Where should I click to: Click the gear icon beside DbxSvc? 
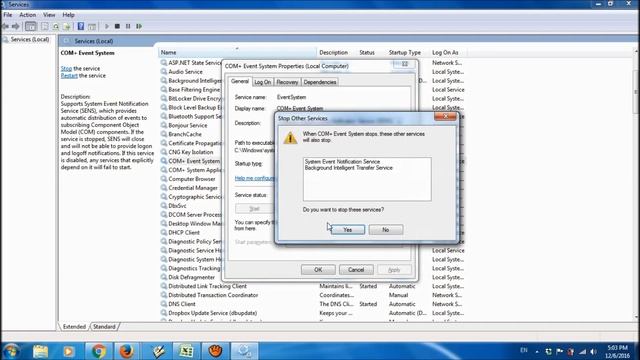click(x=164, y=206)
